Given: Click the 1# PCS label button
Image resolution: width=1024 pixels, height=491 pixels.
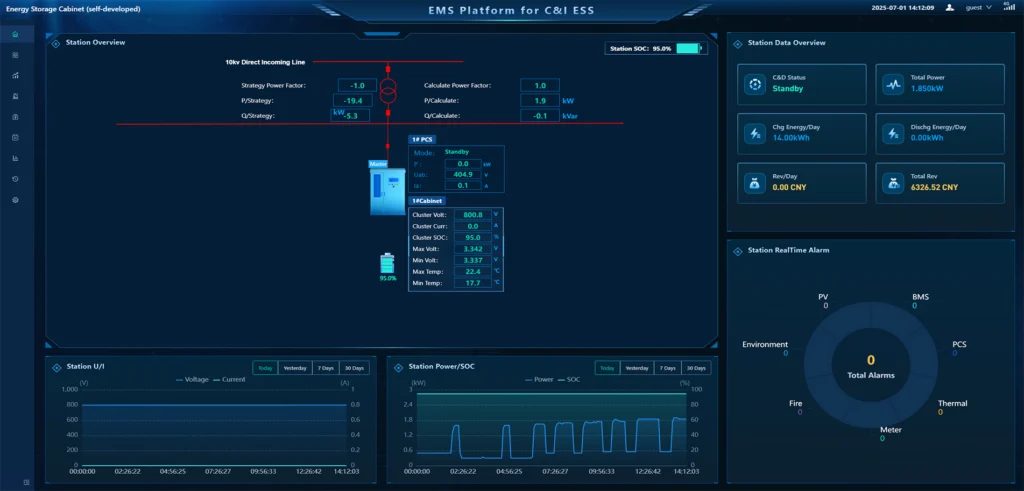Looking at the screenshot, I should 421,139.
